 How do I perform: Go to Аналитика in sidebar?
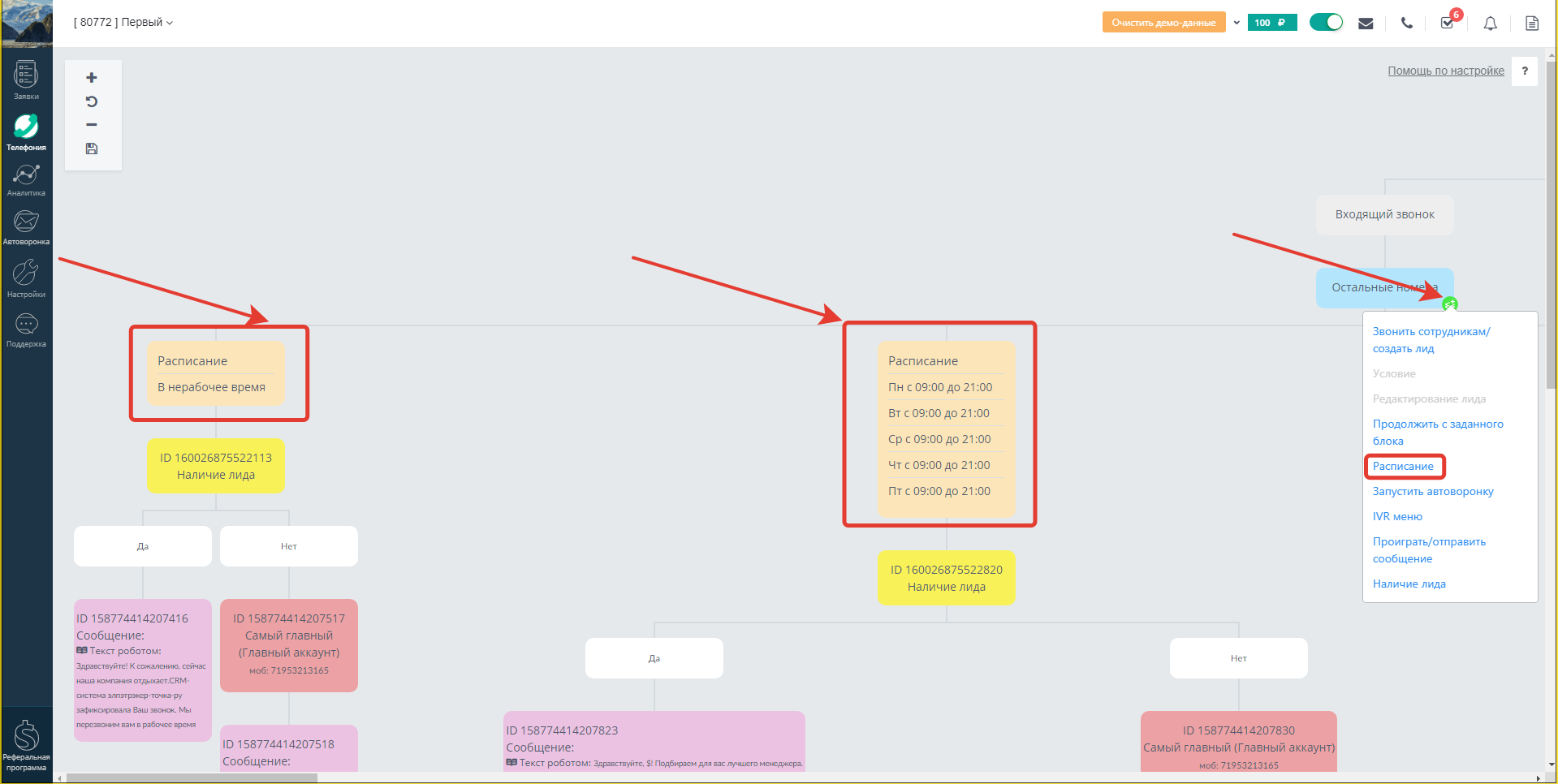click(26, 180)
